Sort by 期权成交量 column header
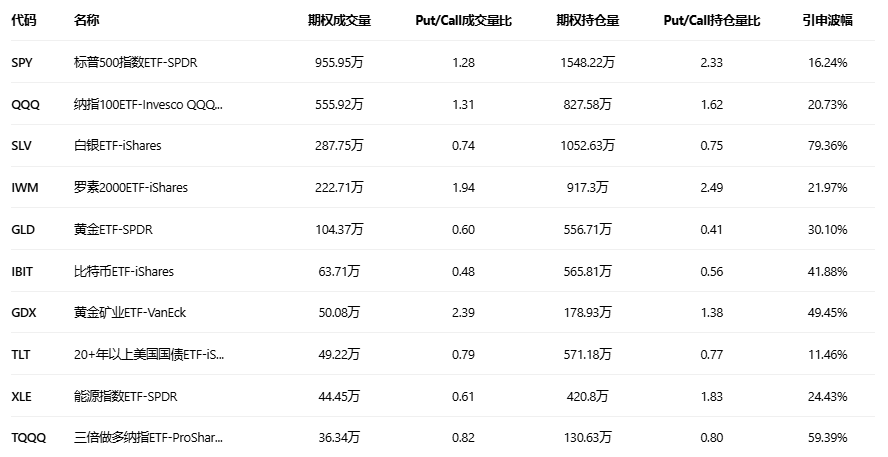 click(336, 21)
